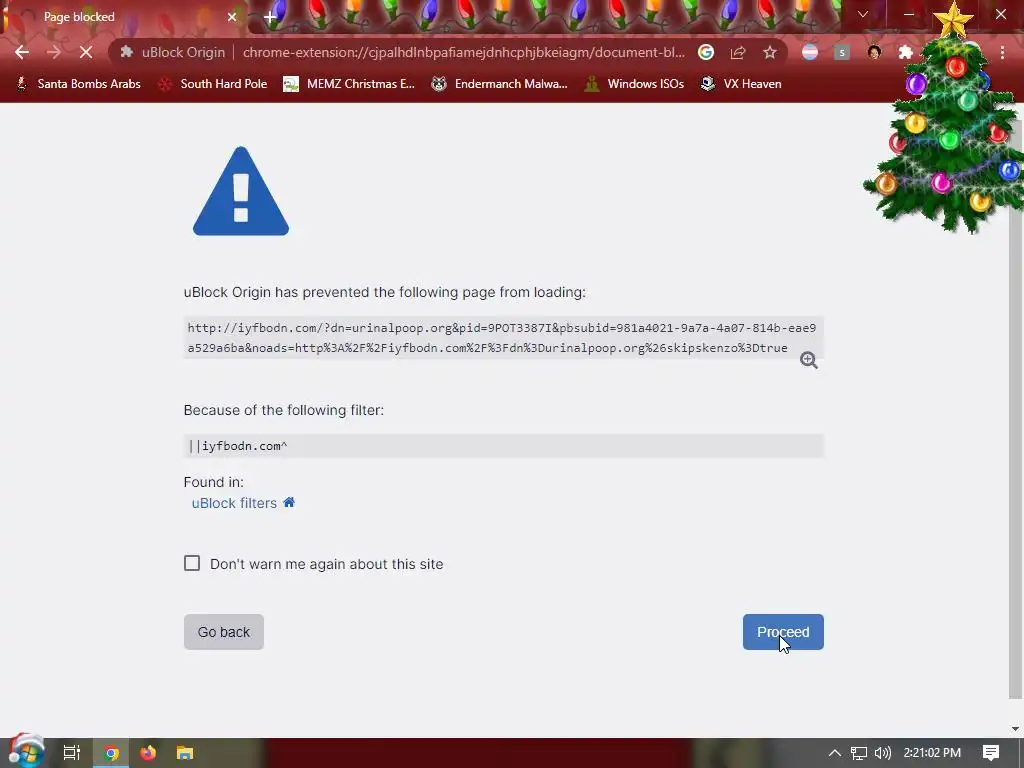
Task: Click the striped flag extension icon
Action: coord(810,52)
